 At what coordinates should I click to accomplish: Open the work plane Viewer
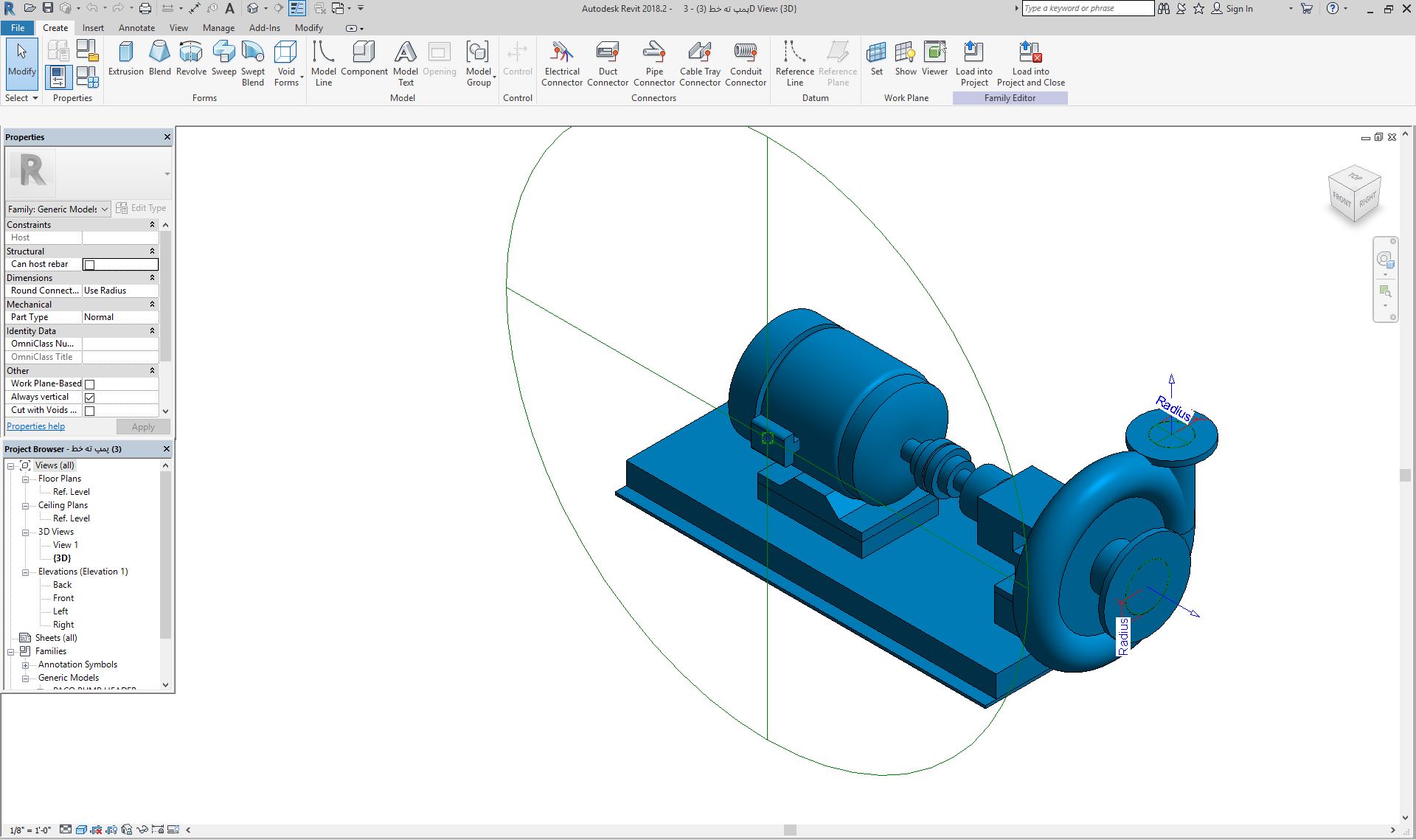click(934, 59)
